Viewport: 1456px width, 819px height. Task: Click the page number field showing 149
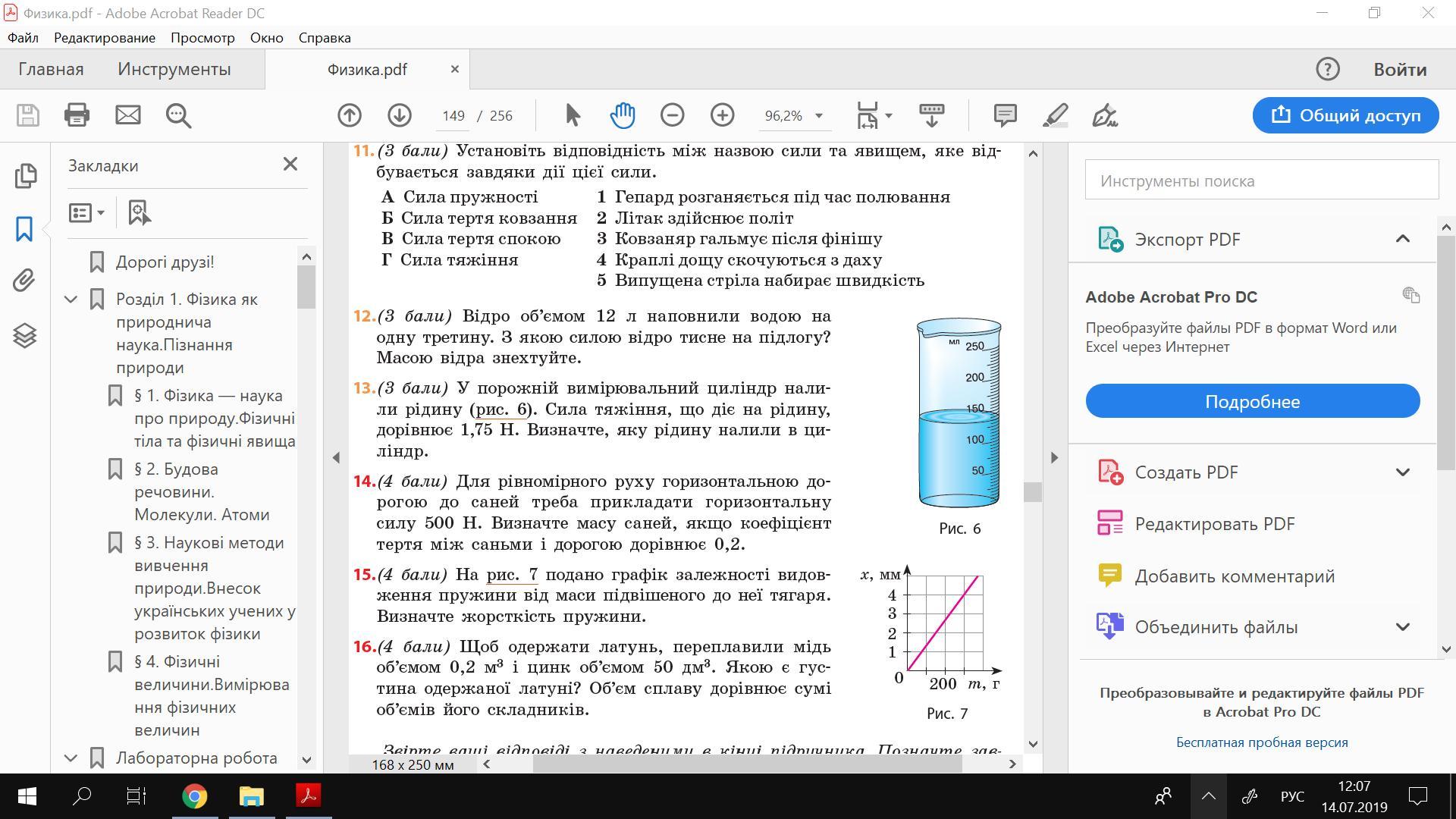[x=453, y=115]
